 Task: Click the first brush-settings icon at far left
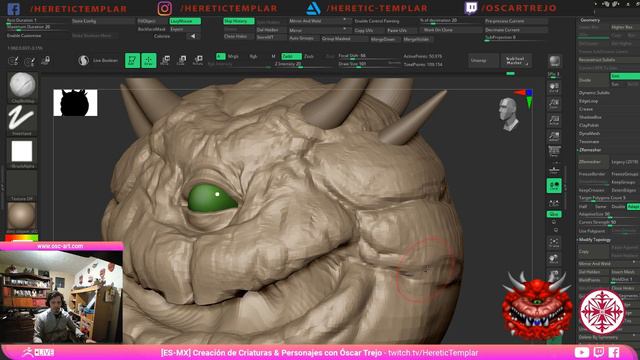13,61
